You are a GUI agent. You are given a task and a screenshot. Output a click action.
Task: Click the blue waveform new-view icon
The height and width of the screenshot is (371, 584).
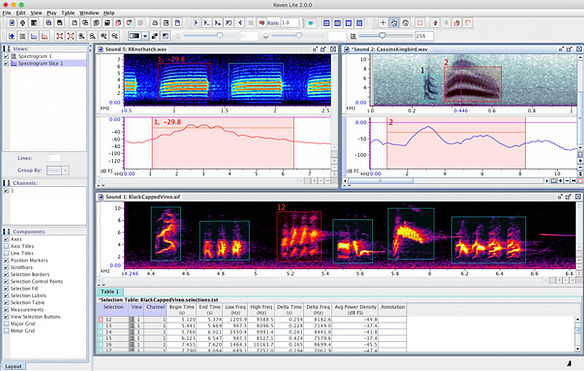click(12, 36)
